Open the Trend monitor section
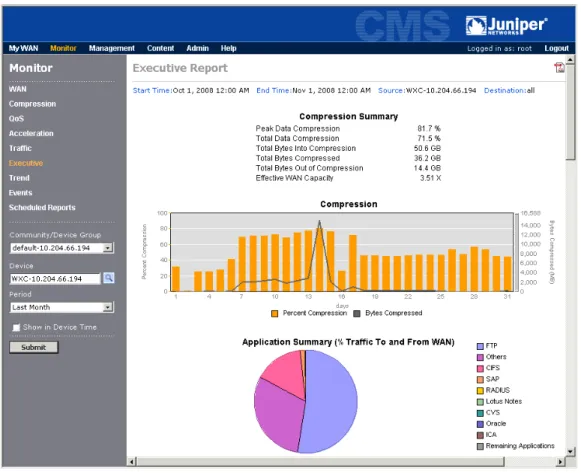 19,178
